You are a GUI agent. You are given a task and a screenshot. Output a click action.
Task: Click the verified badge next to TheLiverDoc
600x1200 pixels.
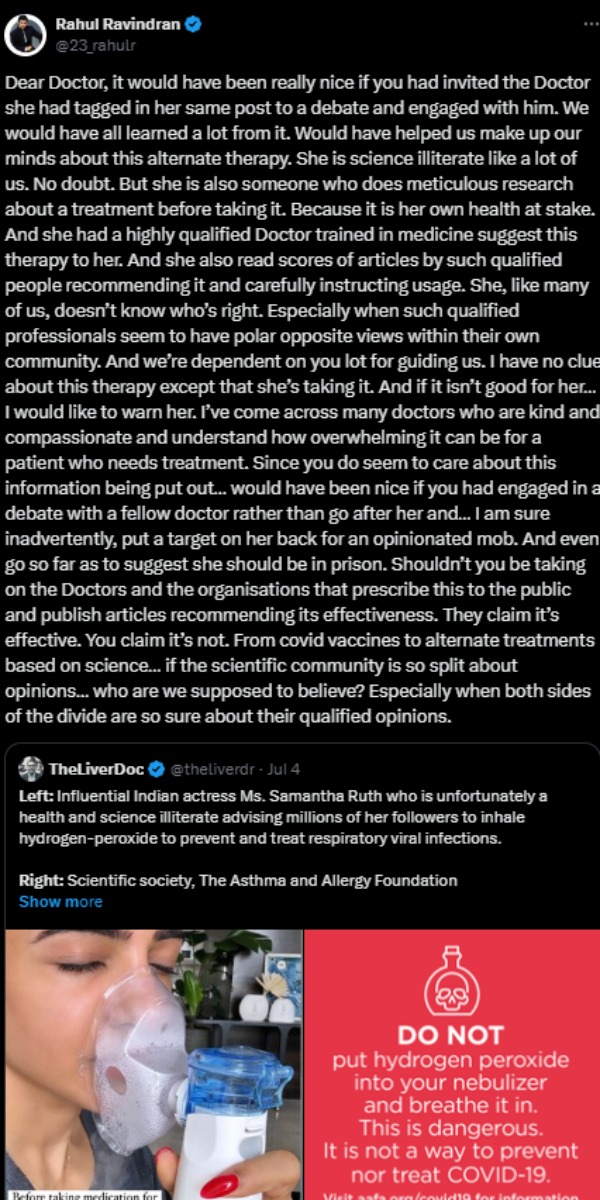click(x=157, y=770)
